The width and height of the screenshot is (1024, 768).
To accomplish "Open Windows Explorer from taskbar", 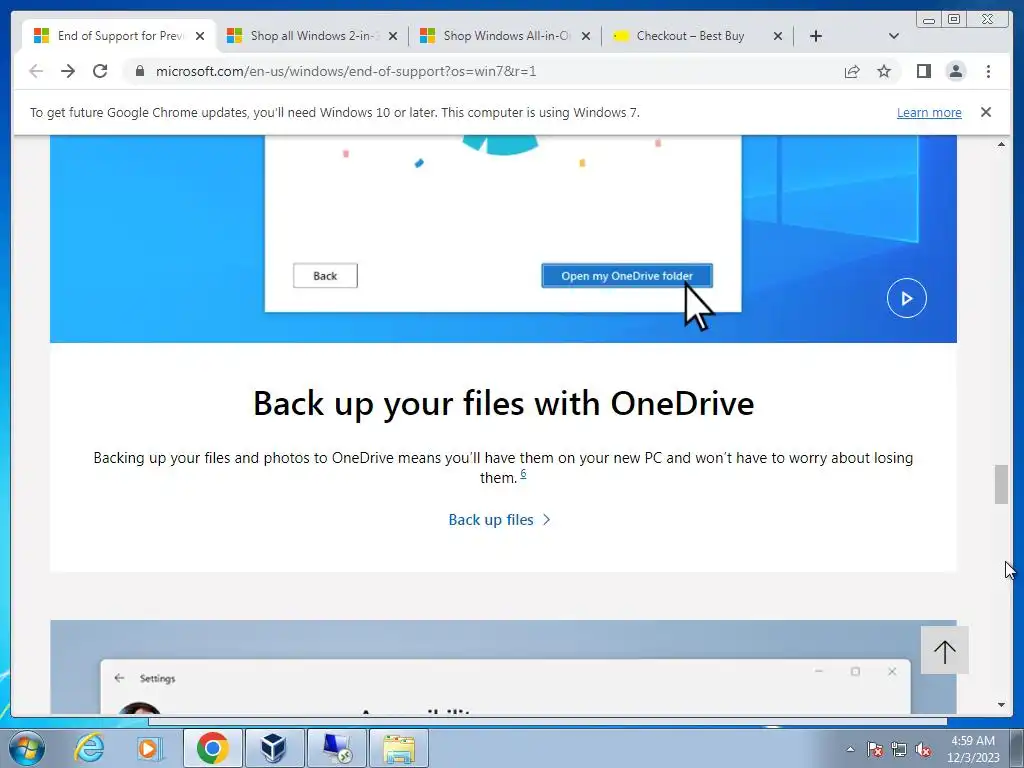I will coord(399,748).
